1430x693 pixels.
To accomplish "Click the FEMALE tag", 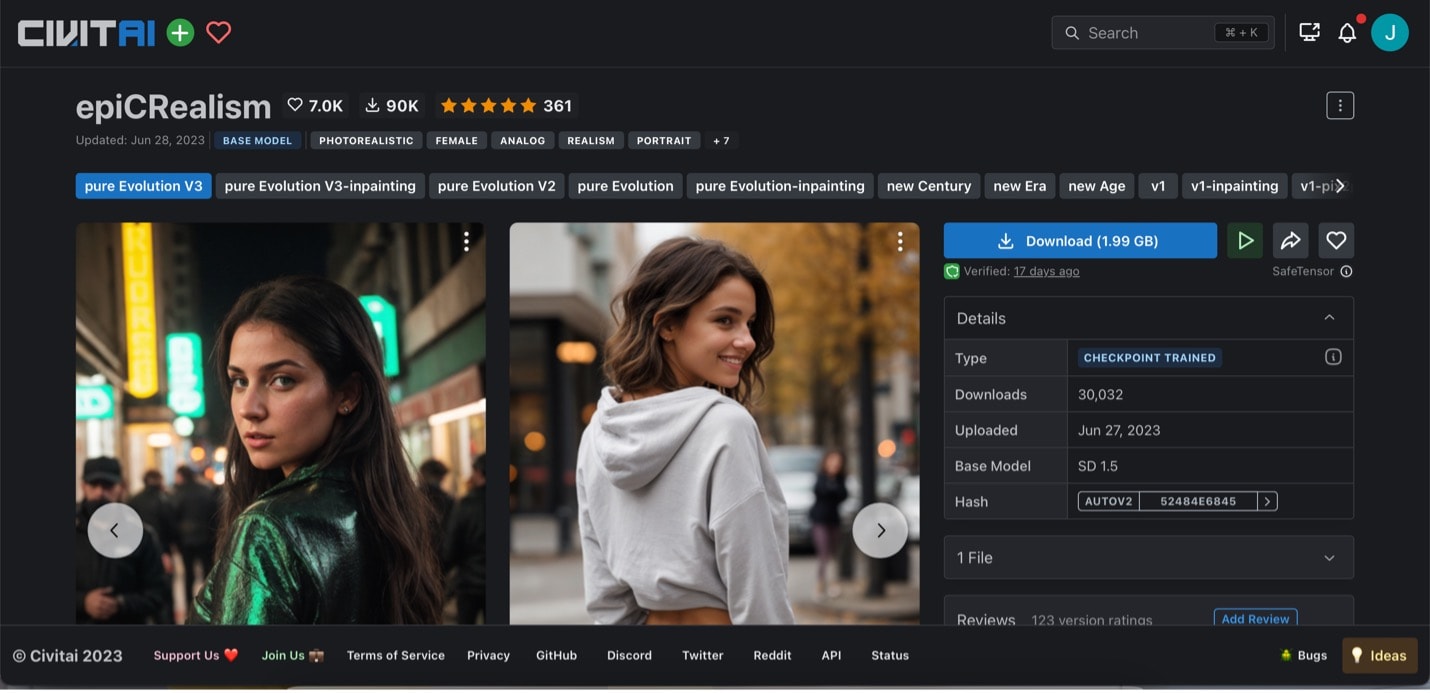I will (456, 141).
